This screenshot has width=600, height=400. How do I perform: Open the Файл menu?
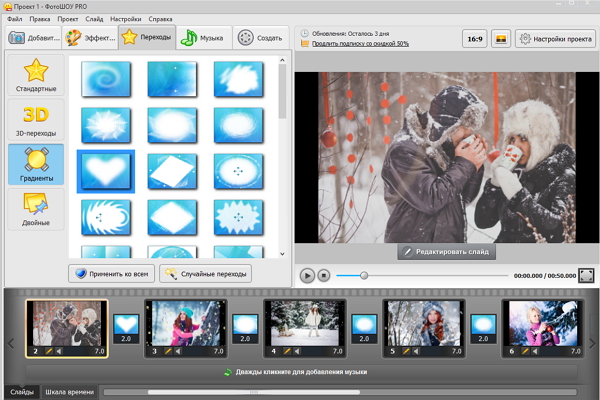point(15,19)
